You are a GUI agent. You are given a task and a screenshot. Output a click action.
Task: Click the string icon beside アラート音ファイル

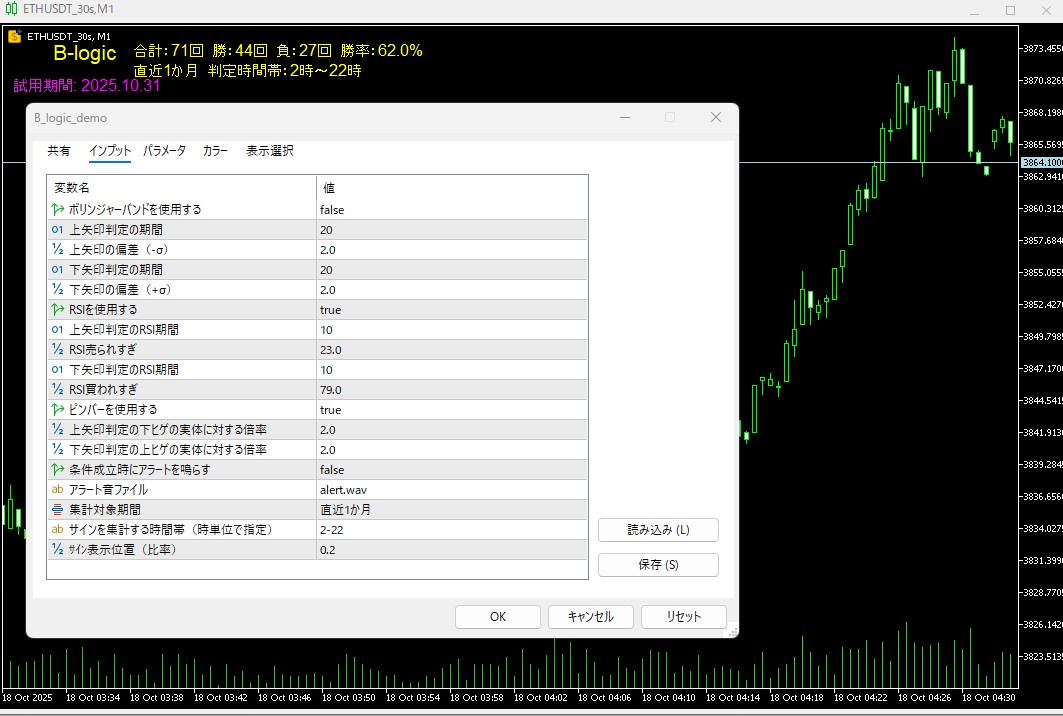[57, 490]
